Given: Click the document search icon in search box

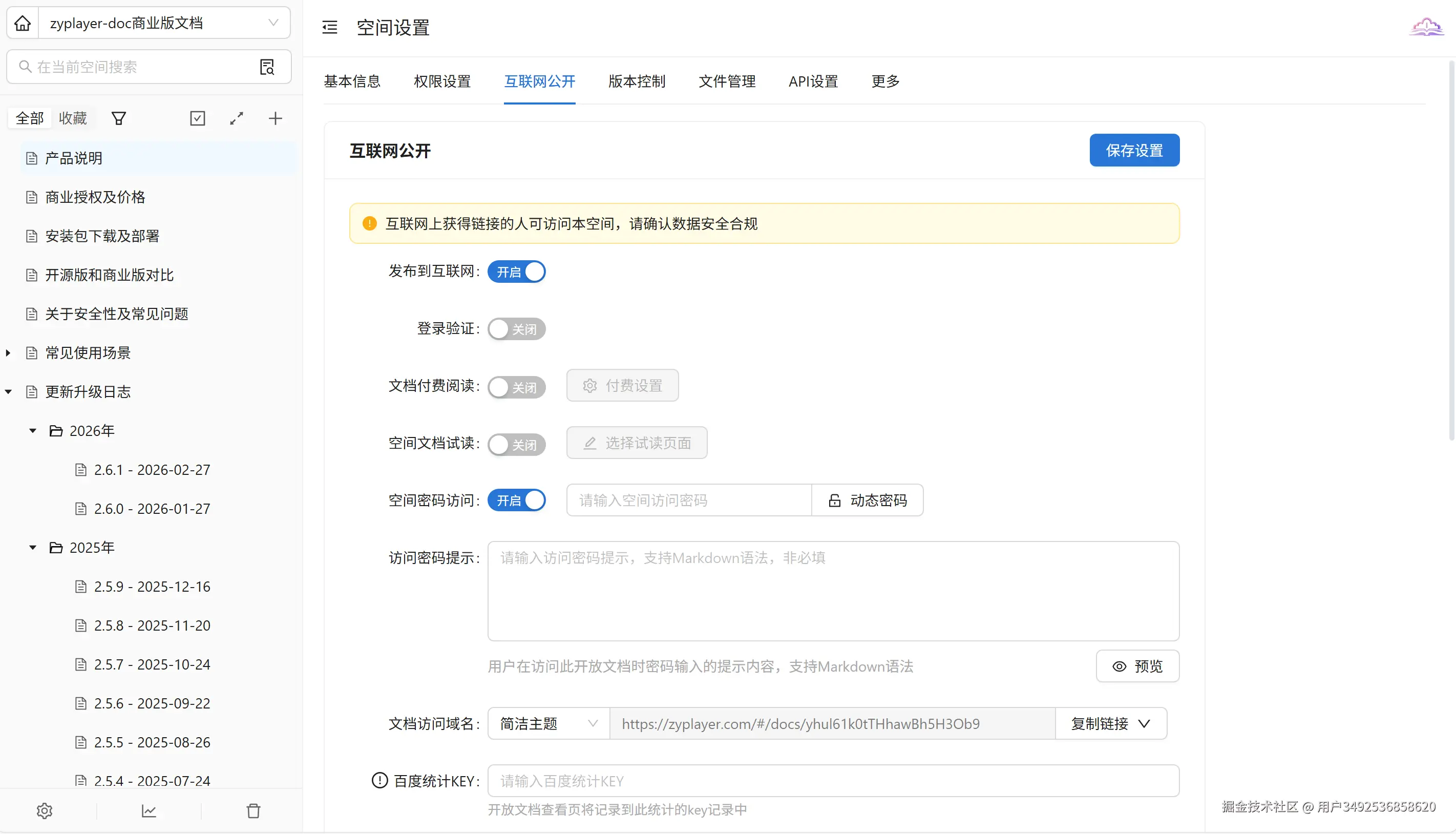Looking at the screenshot, I should (x=267, y=67).
